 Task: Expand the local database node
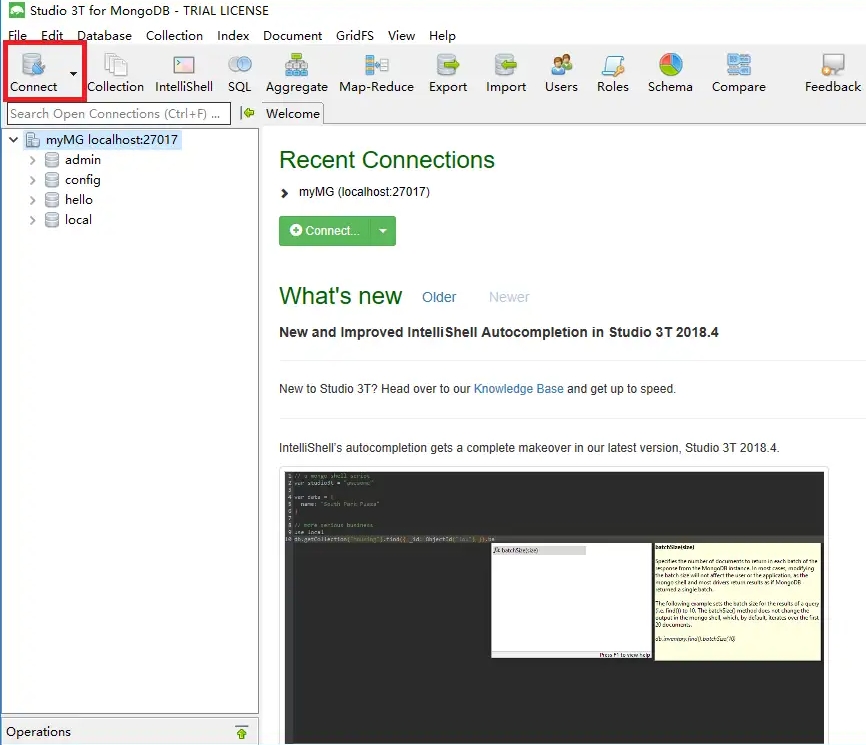click(x=32, y=220)
